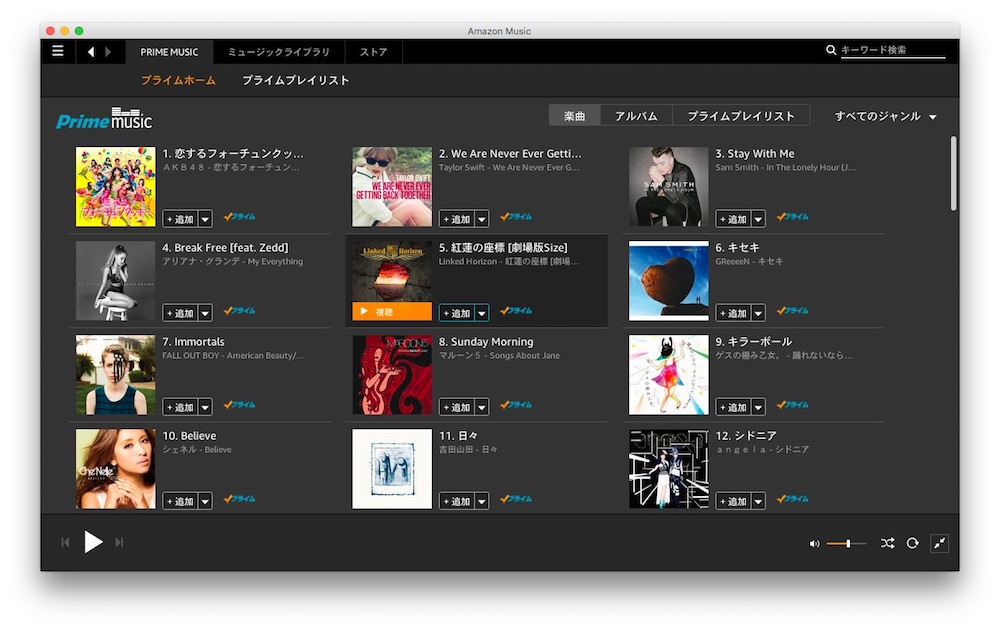Click the vertical scrollbar thumb
This screenshot has height=629, width=1000.
pos(953,174)
